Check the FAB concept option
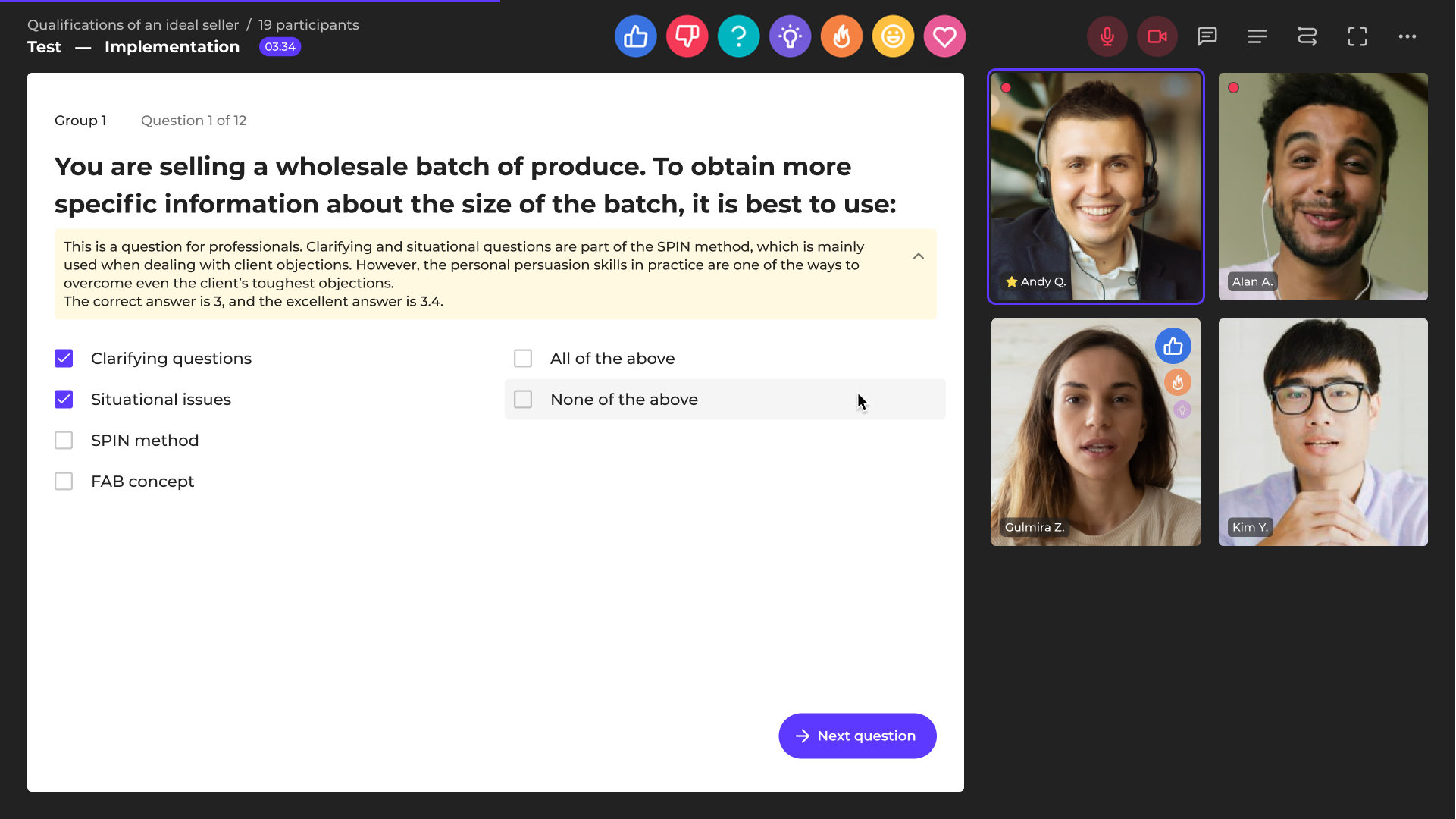This screenshot has height=819, width=1456. point(64,482)
